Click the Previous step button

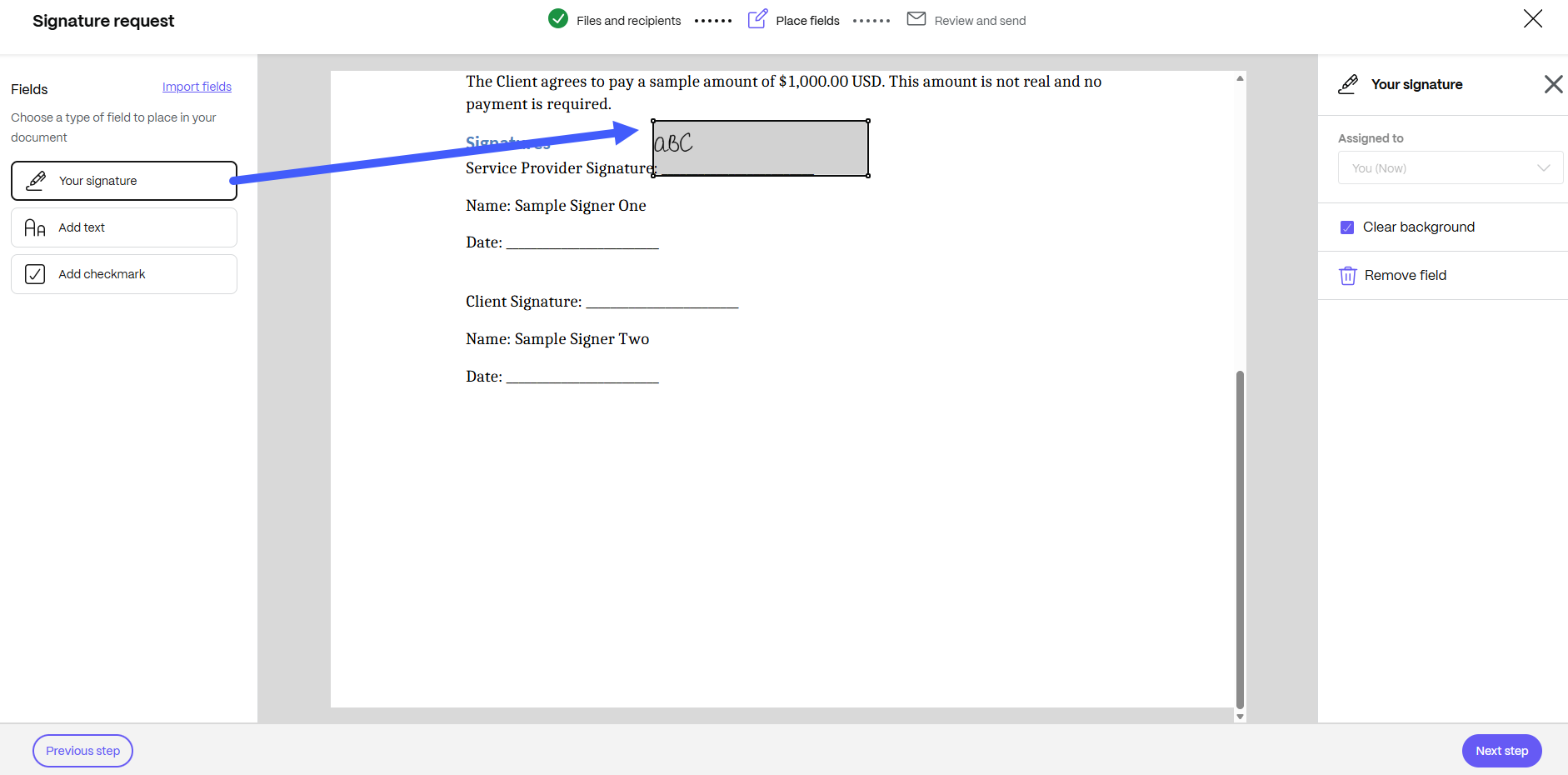82,750
